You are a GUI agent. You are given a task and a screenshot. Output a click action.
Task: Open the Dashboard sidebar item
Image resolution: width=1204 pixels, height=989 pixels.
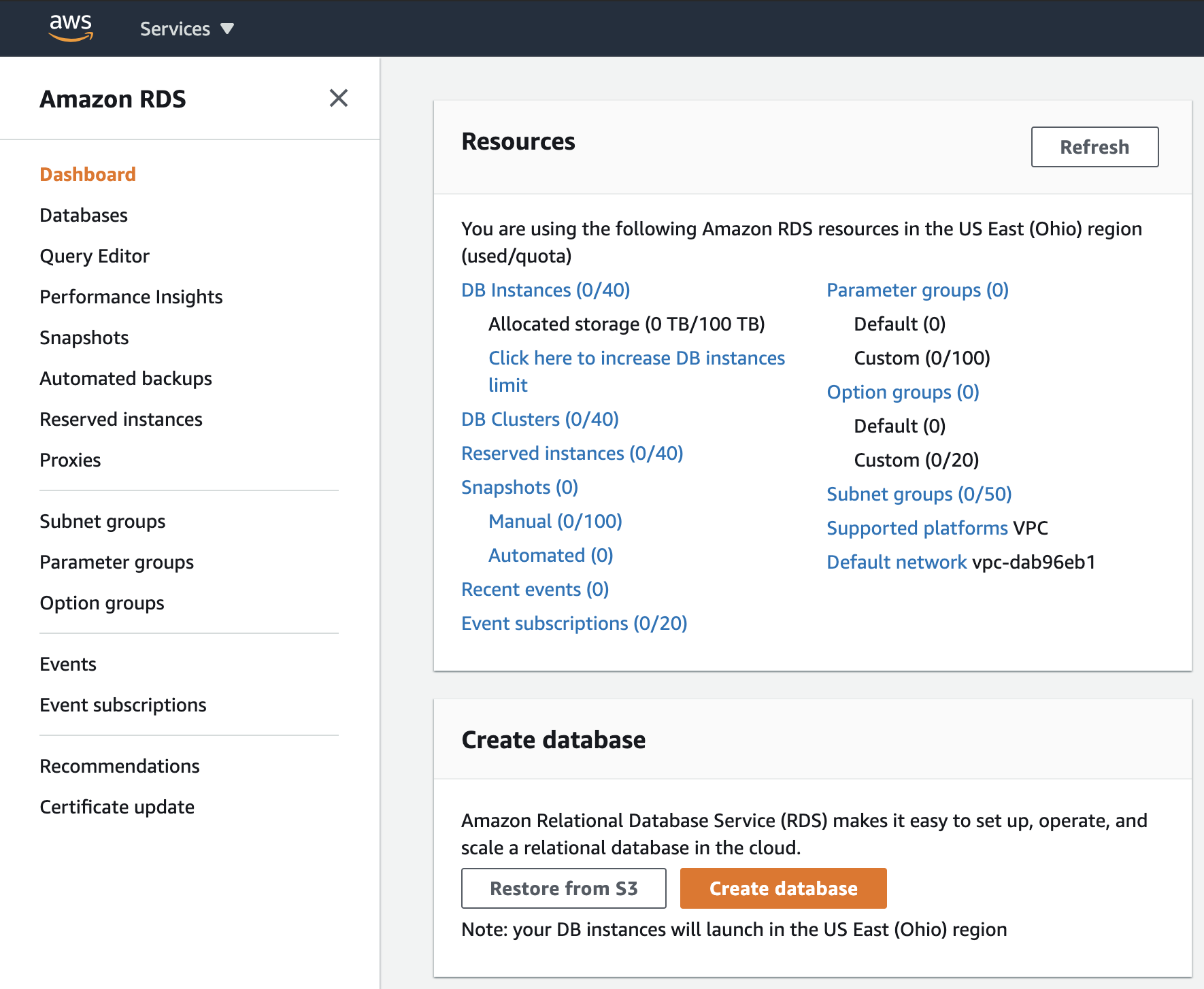[x=87, y=174]
